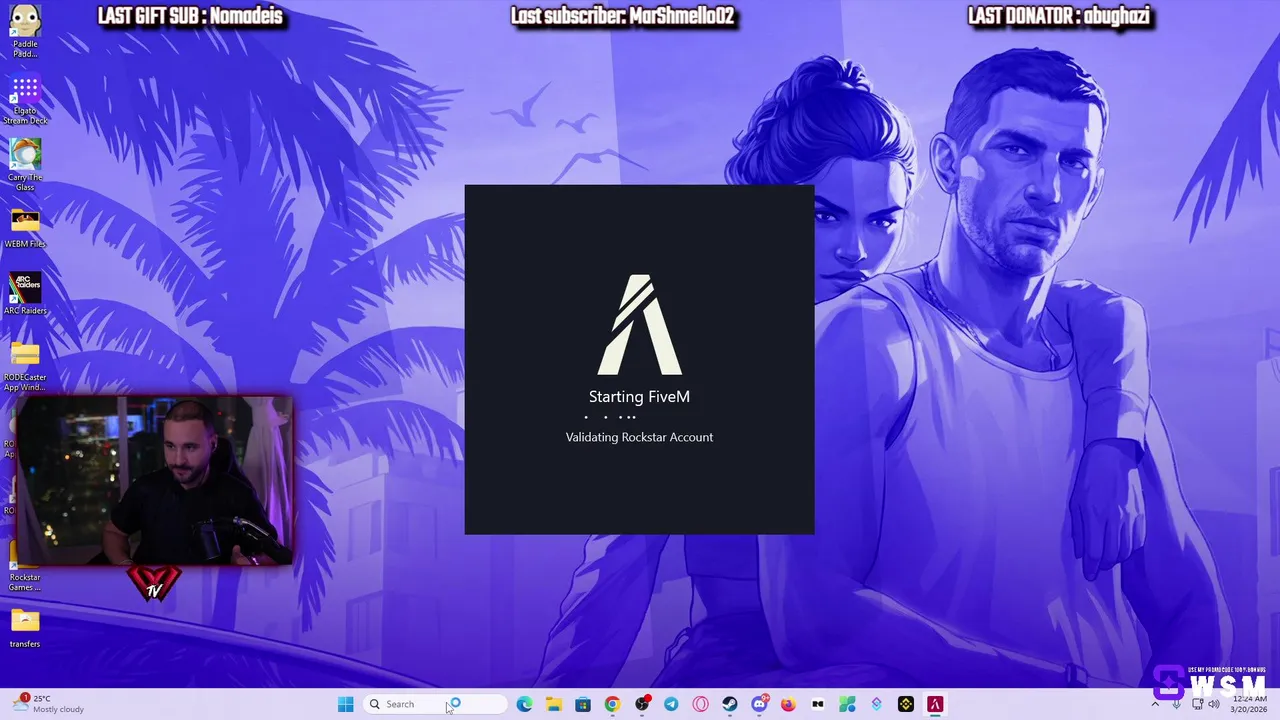This screenshot has width=1280, height=720.
Task: Select the transfers folder on desktop
Action: pyautogui.click(x=25, y=628)
